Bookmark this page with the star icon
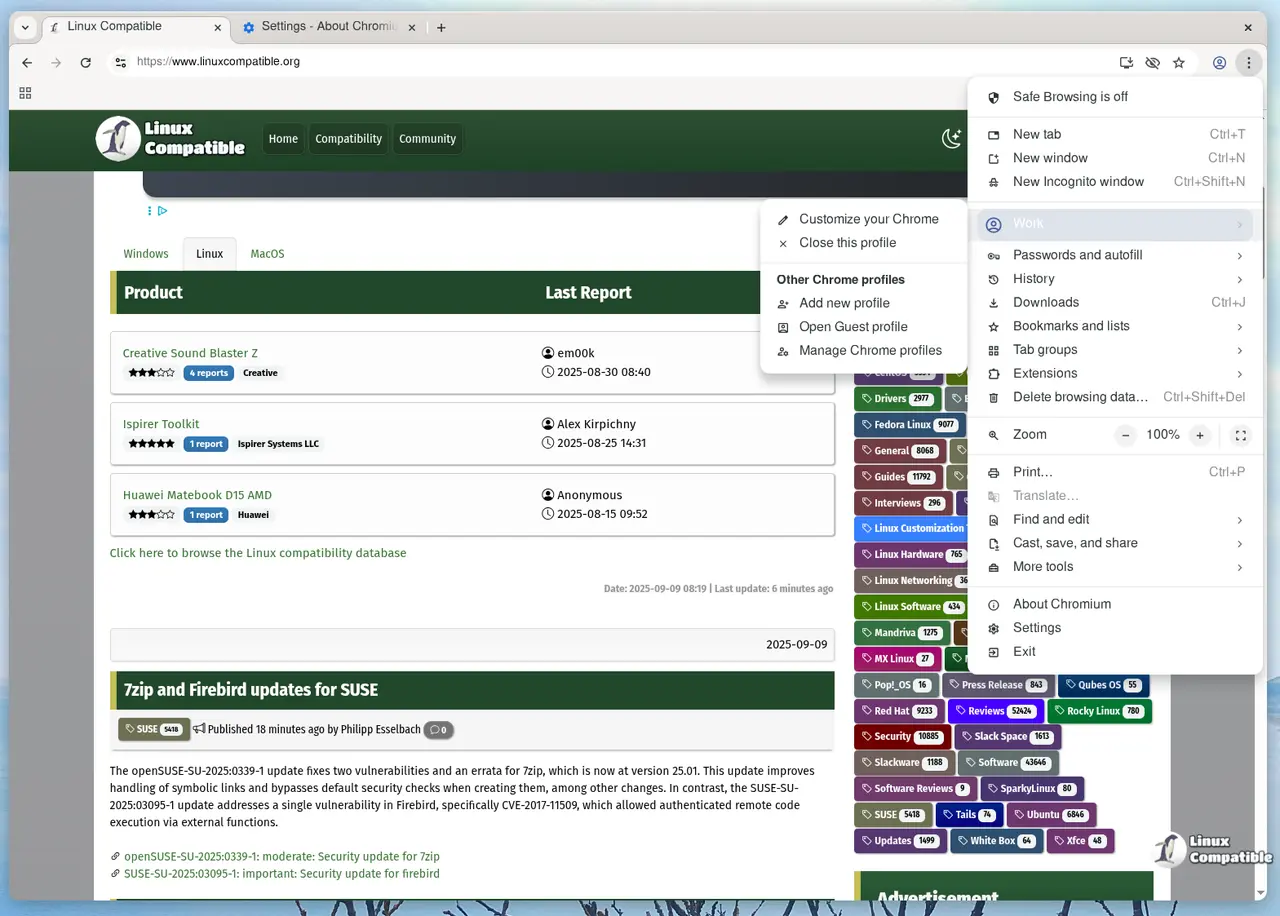Viewport: 1280px width, 916px height. point(1179,62)
